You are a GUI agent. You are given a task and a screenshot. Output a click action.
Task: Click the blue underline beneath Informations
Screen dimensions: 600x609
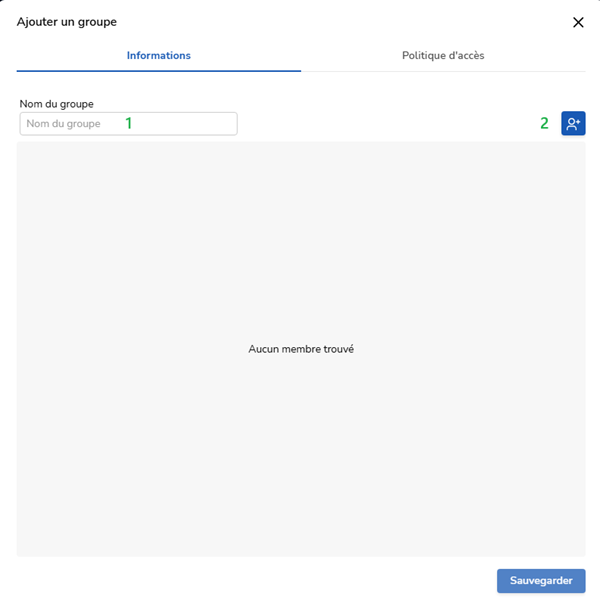point(158,71)
